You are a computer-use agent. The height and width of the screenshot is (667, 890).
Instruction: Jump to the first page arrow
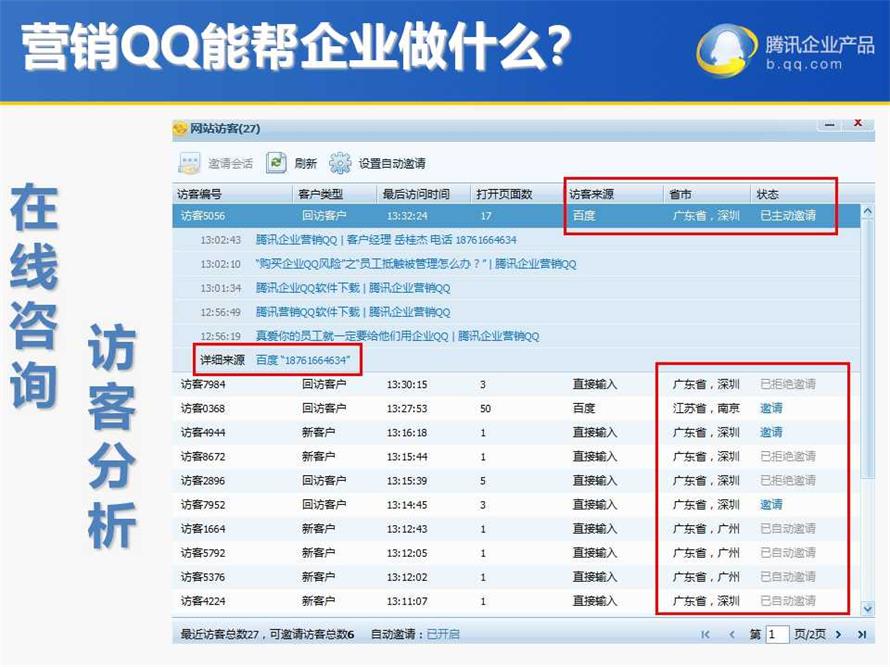tap(706, 634)
